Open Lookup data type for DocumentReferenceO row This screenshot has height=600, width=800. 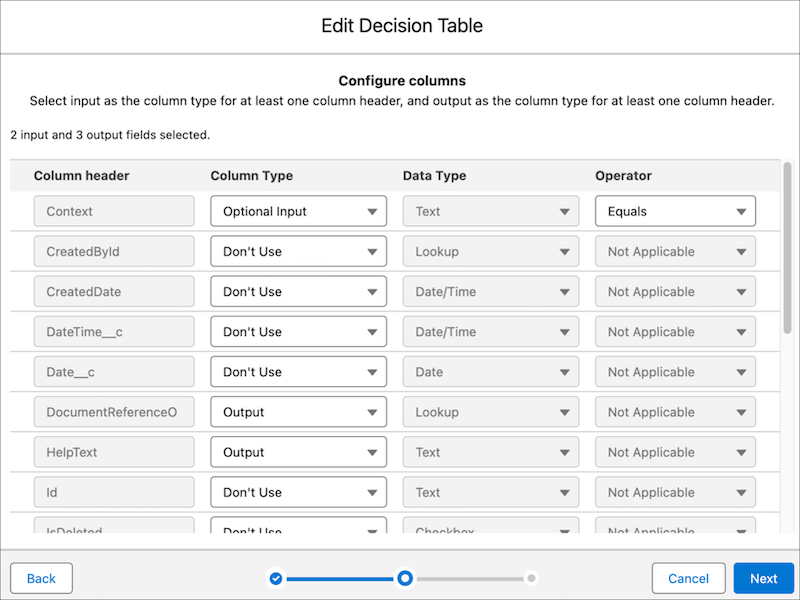coord(491,412)
